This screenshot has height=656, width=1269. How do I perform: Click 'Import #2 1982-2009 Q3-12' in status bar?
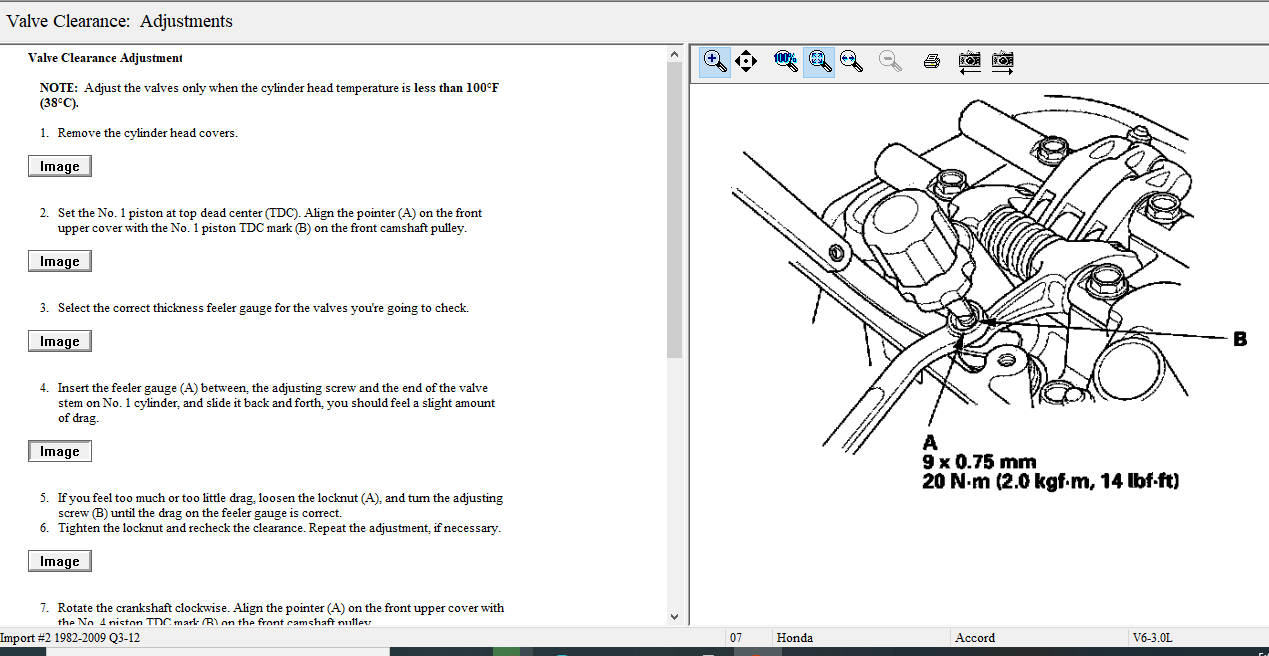click(70, 637)
